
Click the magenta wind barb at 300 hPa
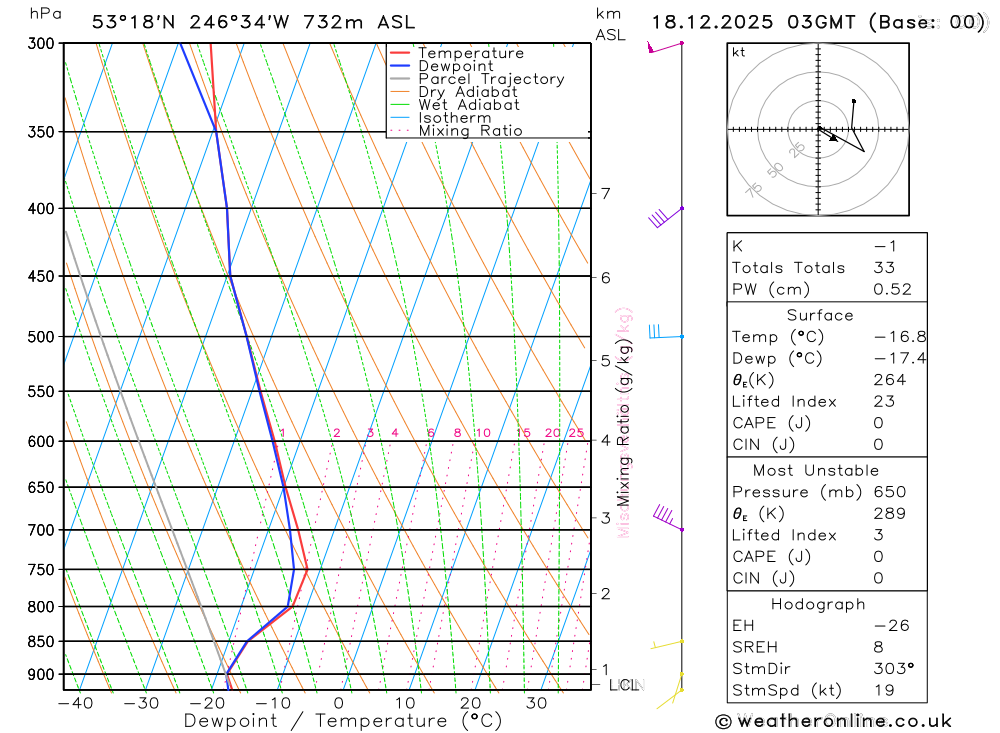point(665,47)
